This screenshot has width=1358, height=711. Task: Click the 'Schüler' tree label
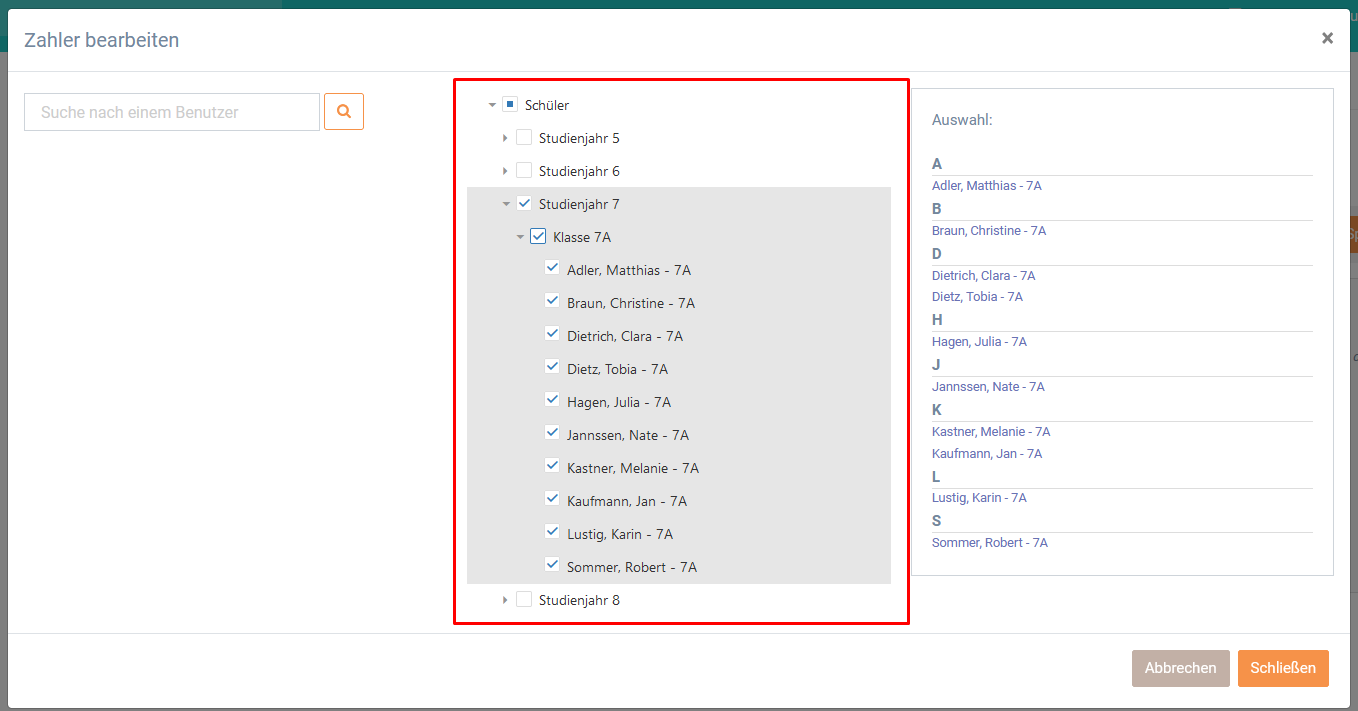[x=547, y=105]
